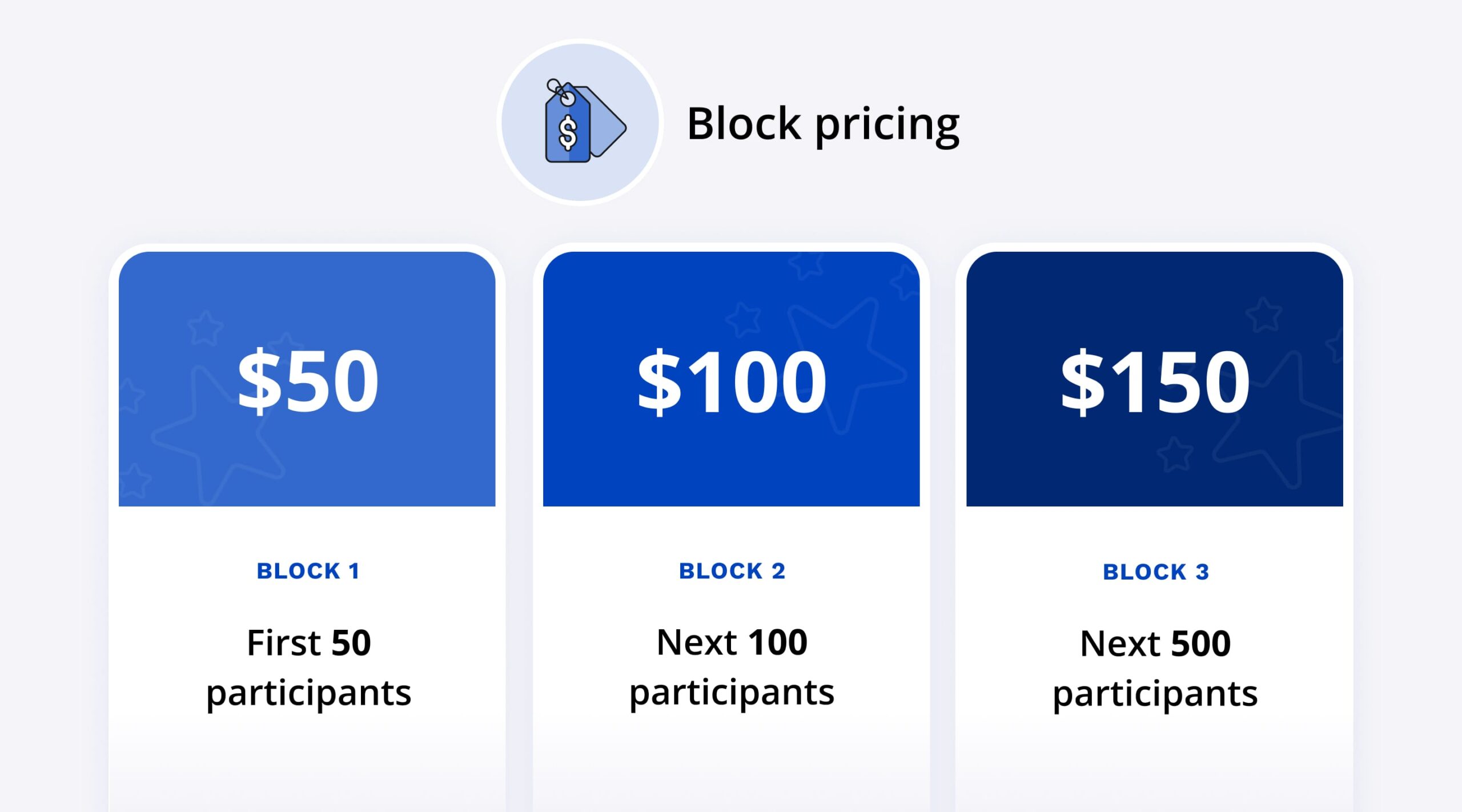Open the BLOCK 1 label

click(x=308, y=571)
